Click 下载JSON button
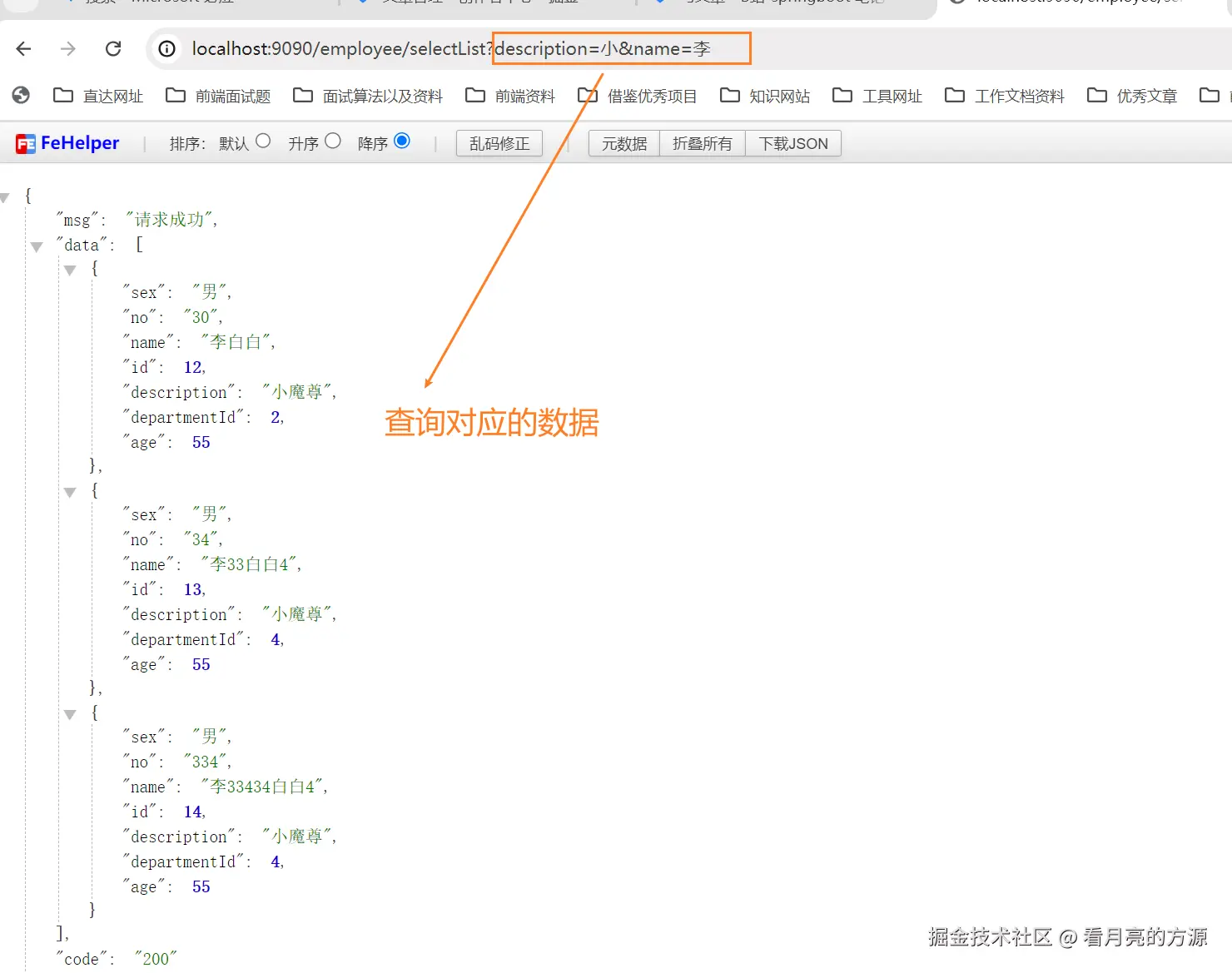Screen dimensions: 1232x973 tap(793, 143)
